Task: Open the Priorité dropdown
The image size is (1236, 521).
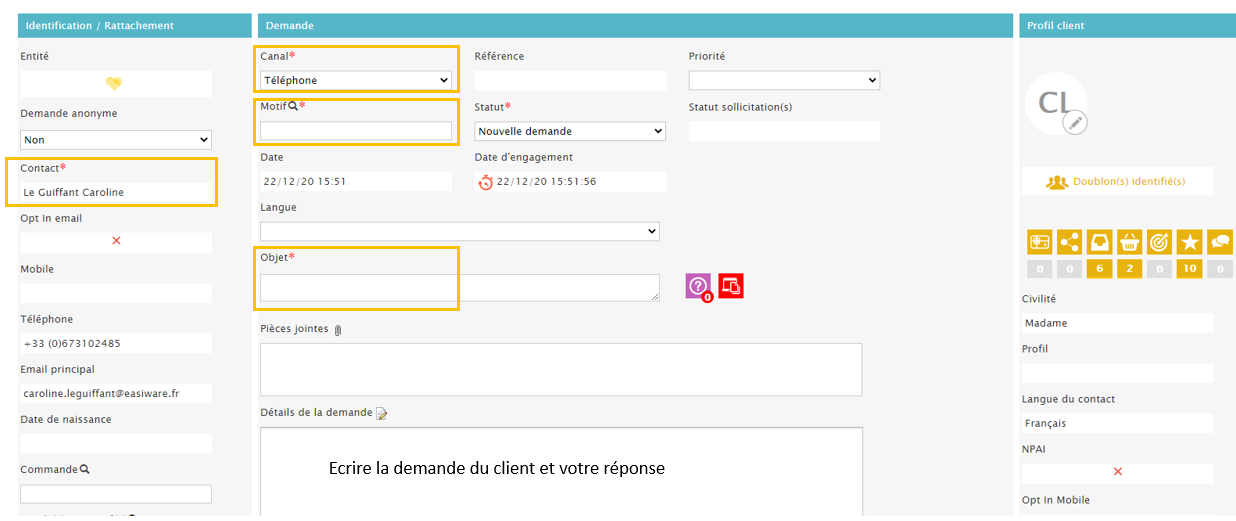Action: tap(784, 80)
